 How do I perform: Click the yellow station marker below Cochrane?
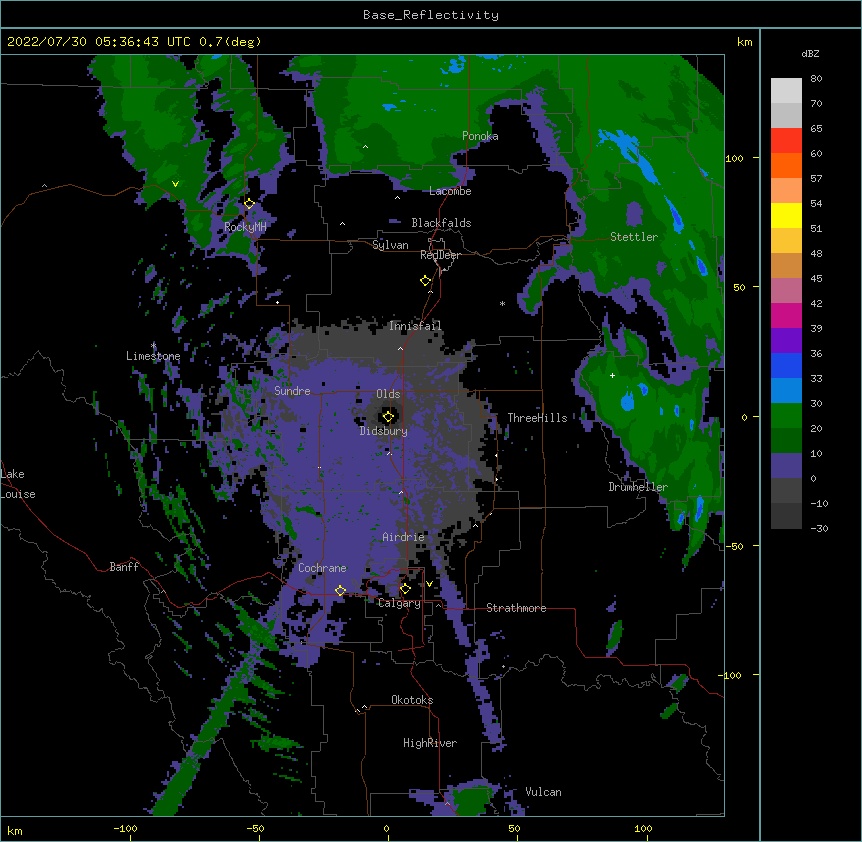tap(340, 590)
